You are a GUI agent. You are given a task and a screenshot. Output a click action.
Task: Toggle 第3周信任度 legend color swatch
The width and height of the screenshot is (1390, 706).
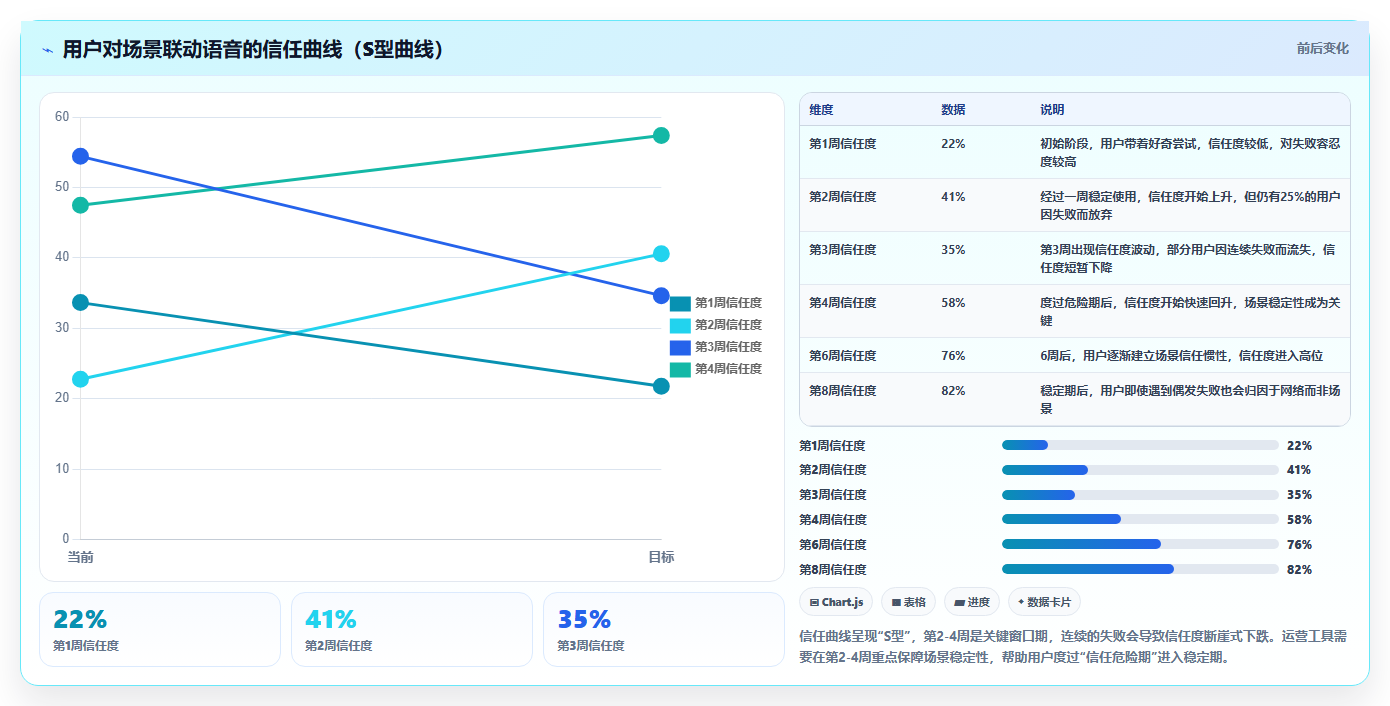point(680,347)
